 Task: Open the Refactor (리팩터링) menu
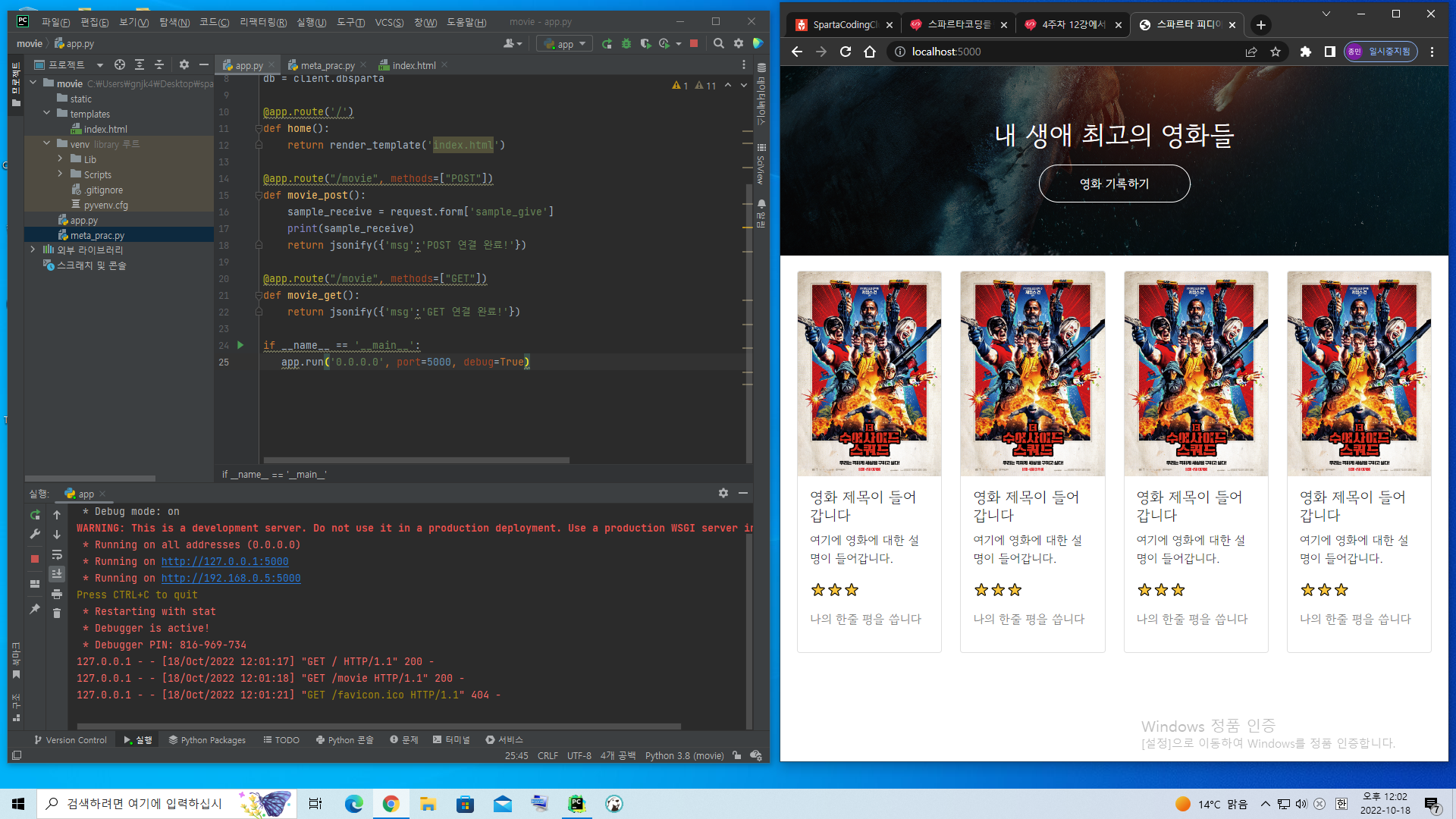tap(262, 22)
